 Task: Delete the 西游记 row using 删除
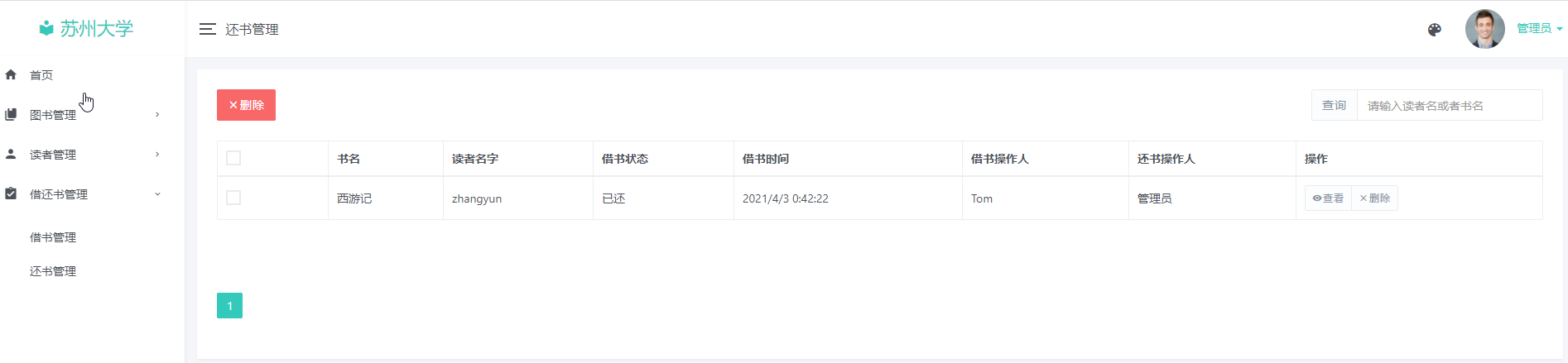pos(1374,198)
